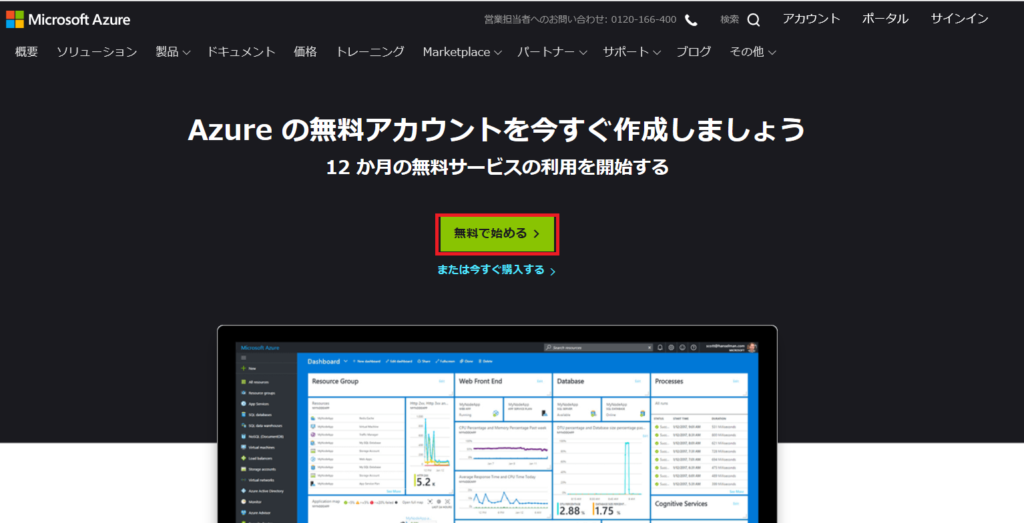Image resolution: width=1024 pixels, height=523 pixels.
Task: Click the 1.75 % metric value
Action: [606, 511]
